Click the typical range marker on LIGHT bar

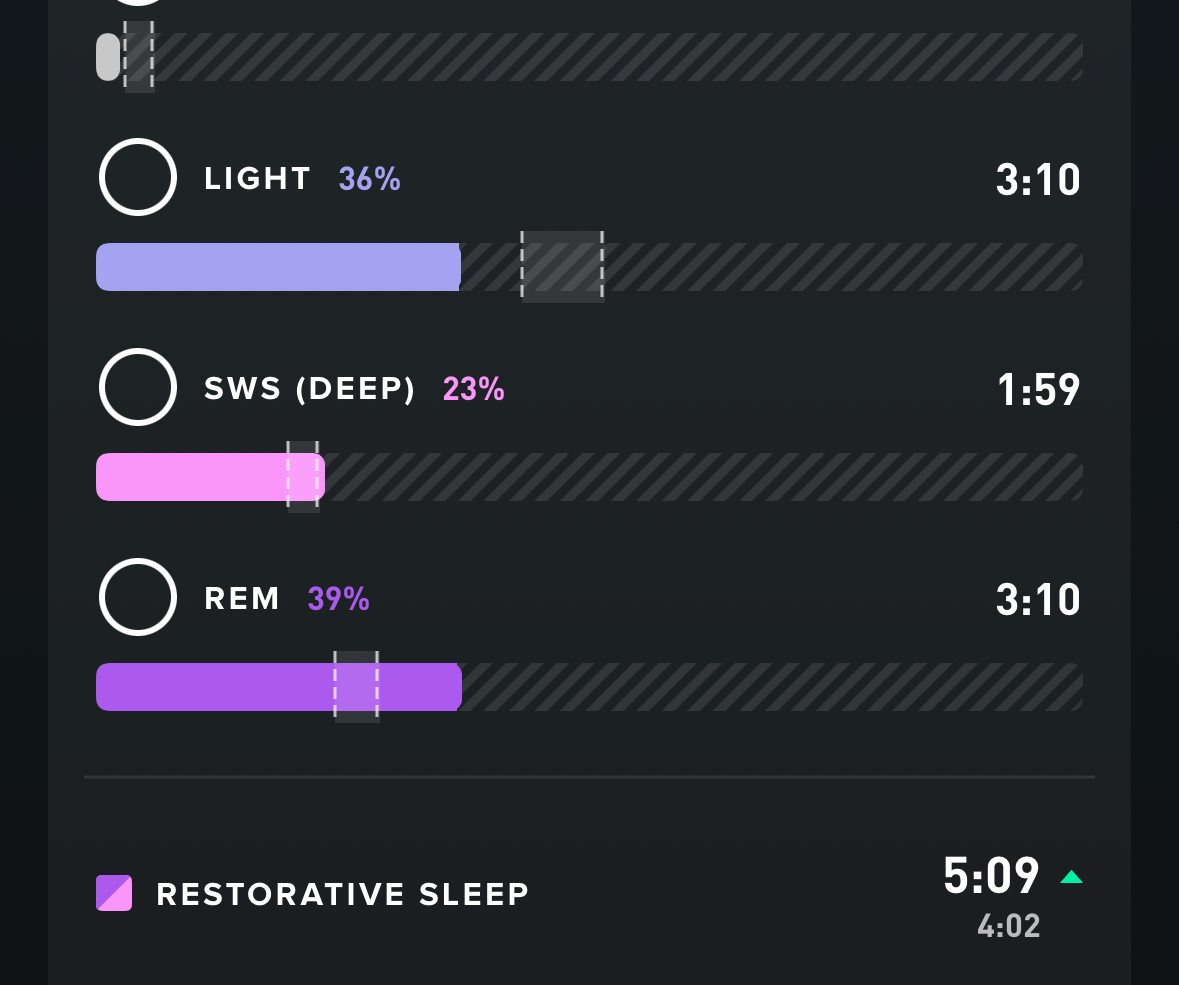point(562,267)
